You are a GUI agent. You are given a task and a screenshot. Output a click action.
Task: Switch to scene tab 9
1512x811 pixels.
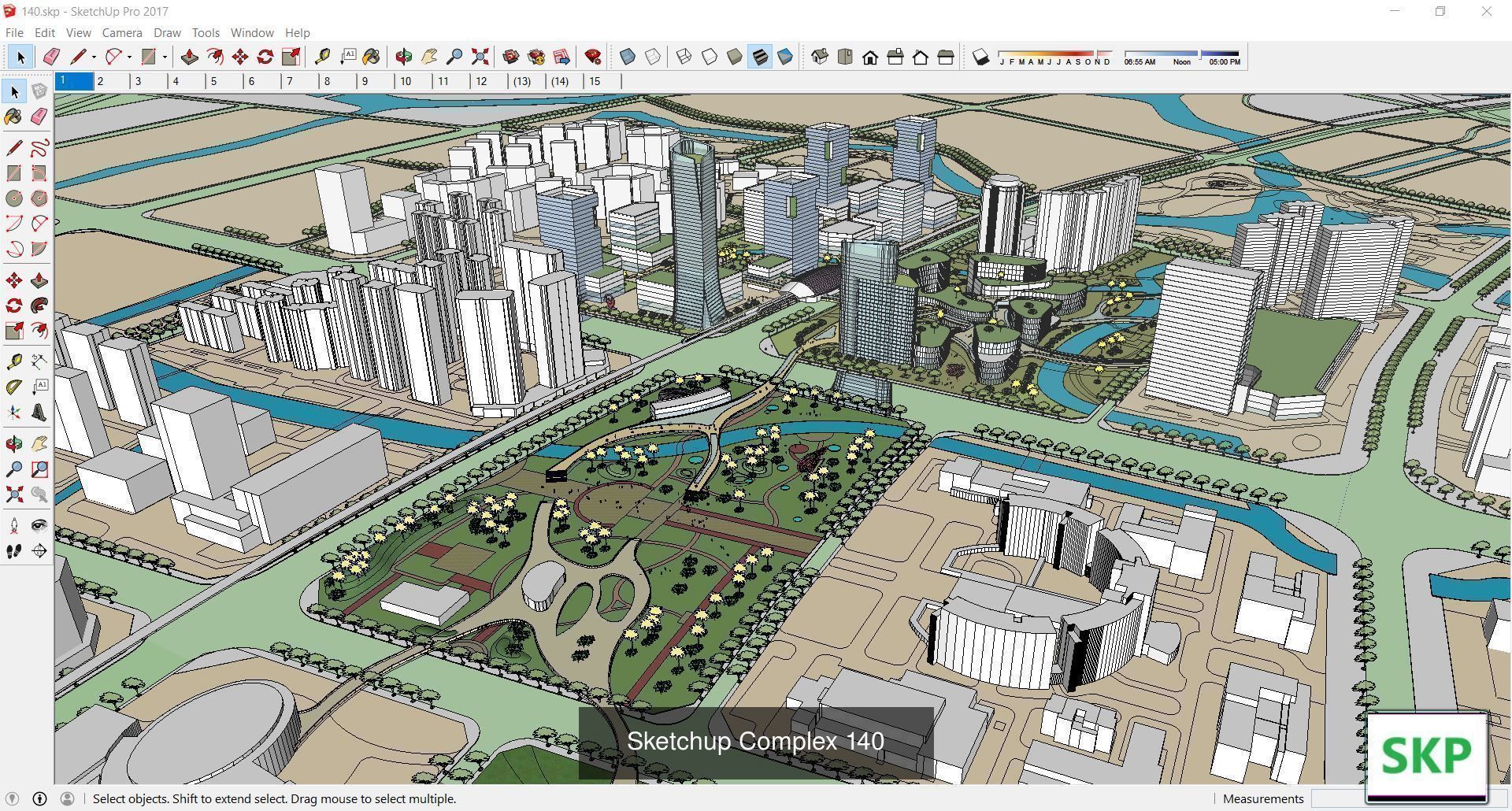pyautogui.click(x=376, y=81)
